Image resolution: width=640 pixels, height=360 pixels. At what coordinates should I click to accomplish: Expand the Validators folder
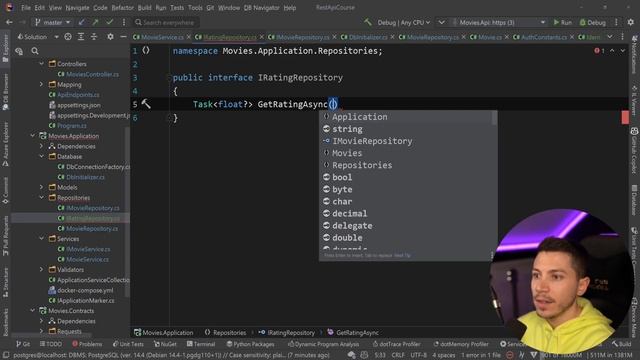click(42, 269)
